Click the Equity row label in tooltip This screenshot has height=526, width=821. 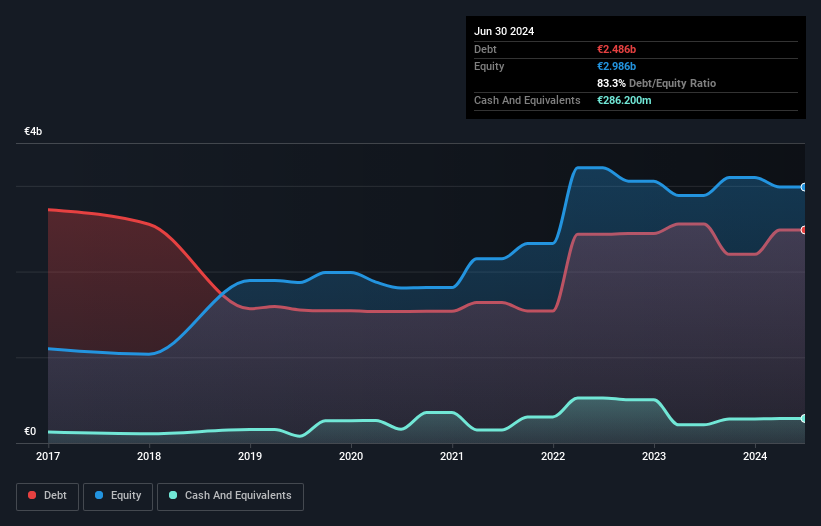pyautogui.click(x=489, y=66)
